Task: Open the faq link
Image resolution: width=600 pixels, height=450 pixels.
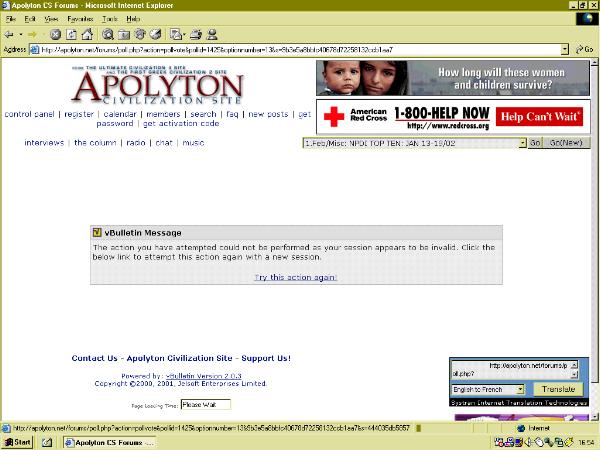Action: pyautogui.click(x=232, y=114)
